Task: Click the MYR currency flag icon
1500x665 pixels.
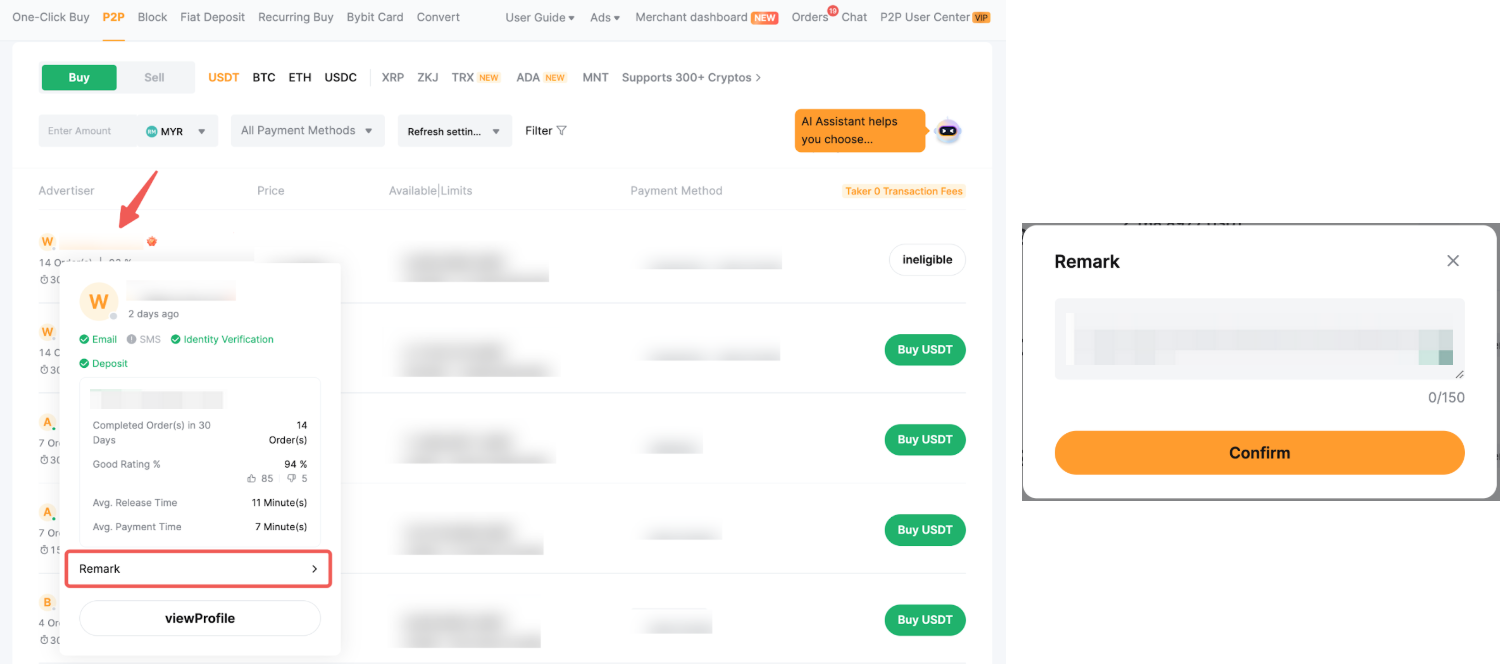Action: [152, 131]
